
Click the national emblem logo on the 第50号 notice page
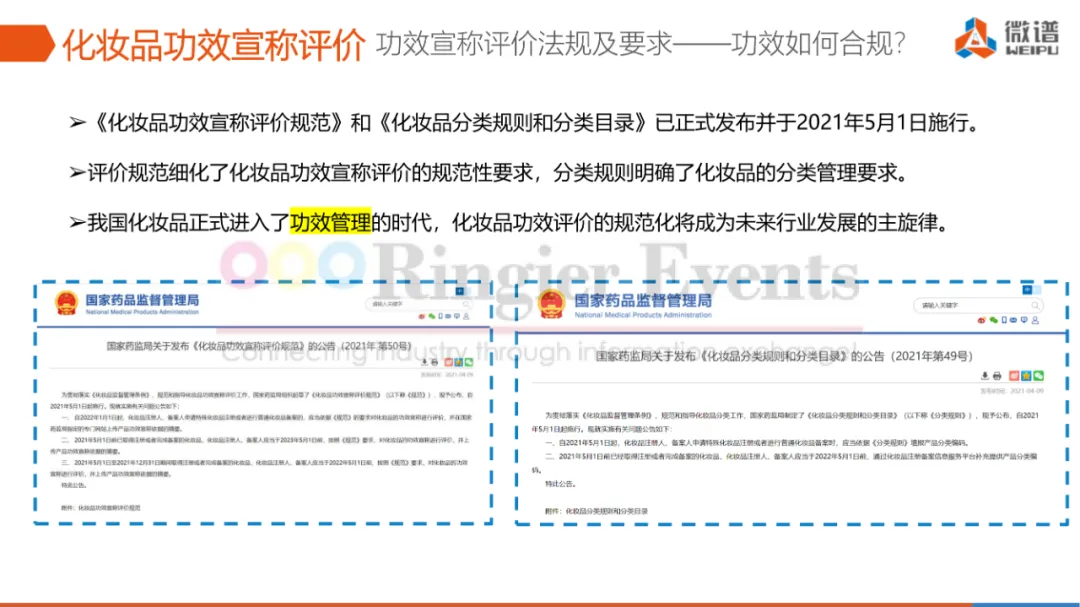66,302
